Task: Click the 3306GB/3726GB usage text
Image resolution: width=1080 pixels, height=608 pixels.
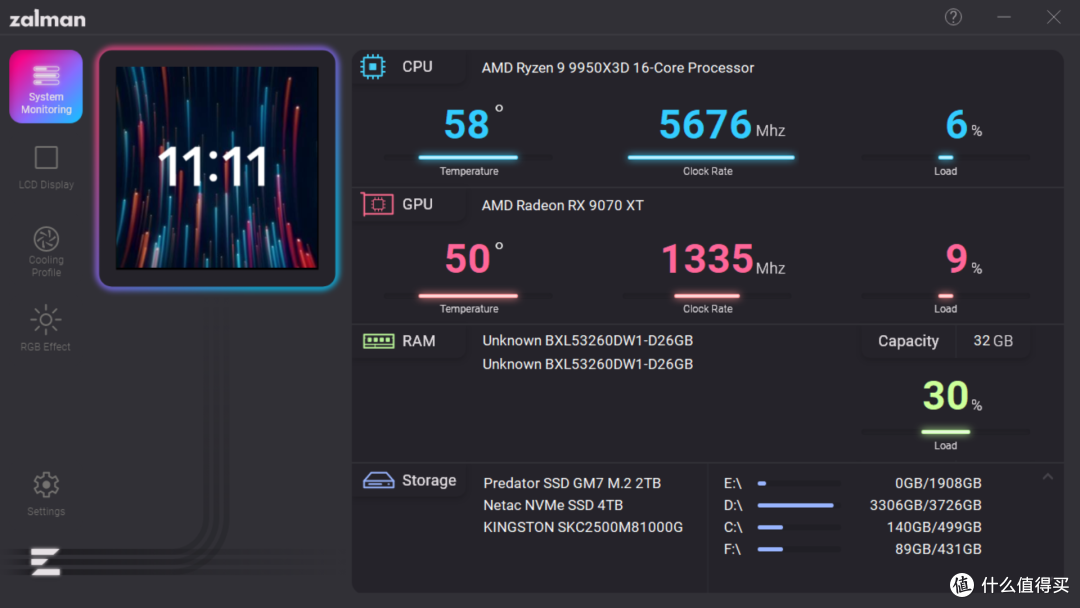Action: point(926,505)
